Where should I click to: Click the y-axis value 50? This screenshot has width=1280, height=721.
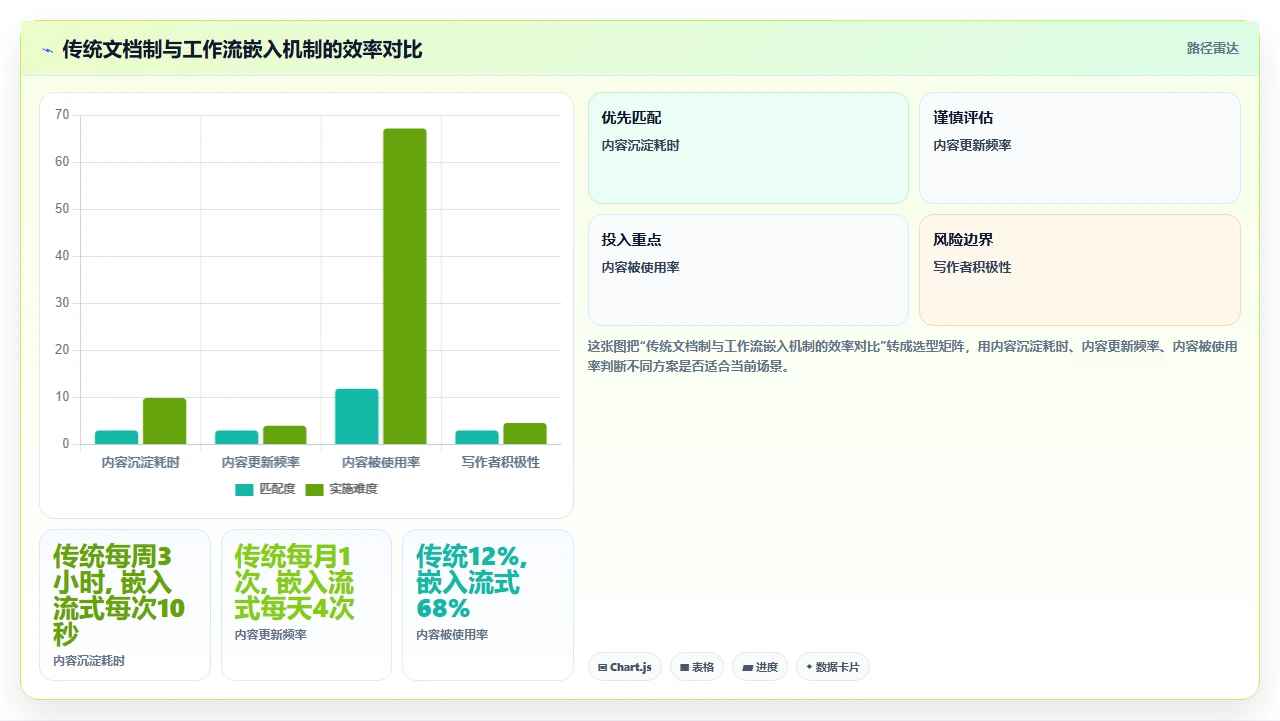coord(62,209)
